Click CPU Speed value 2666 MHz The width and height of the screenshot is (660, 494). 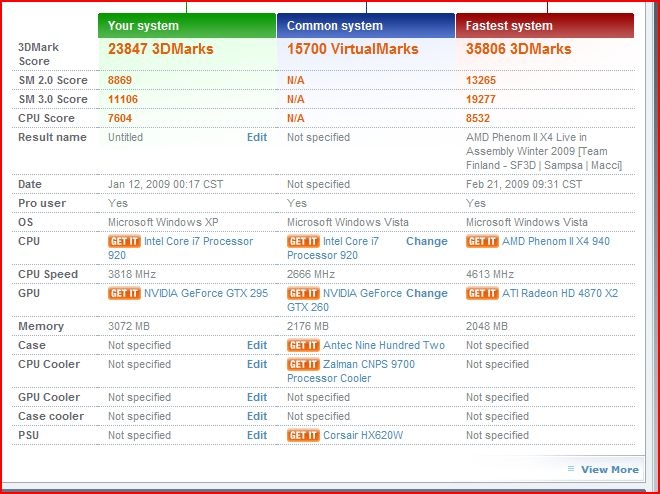(x=311, y=274)
